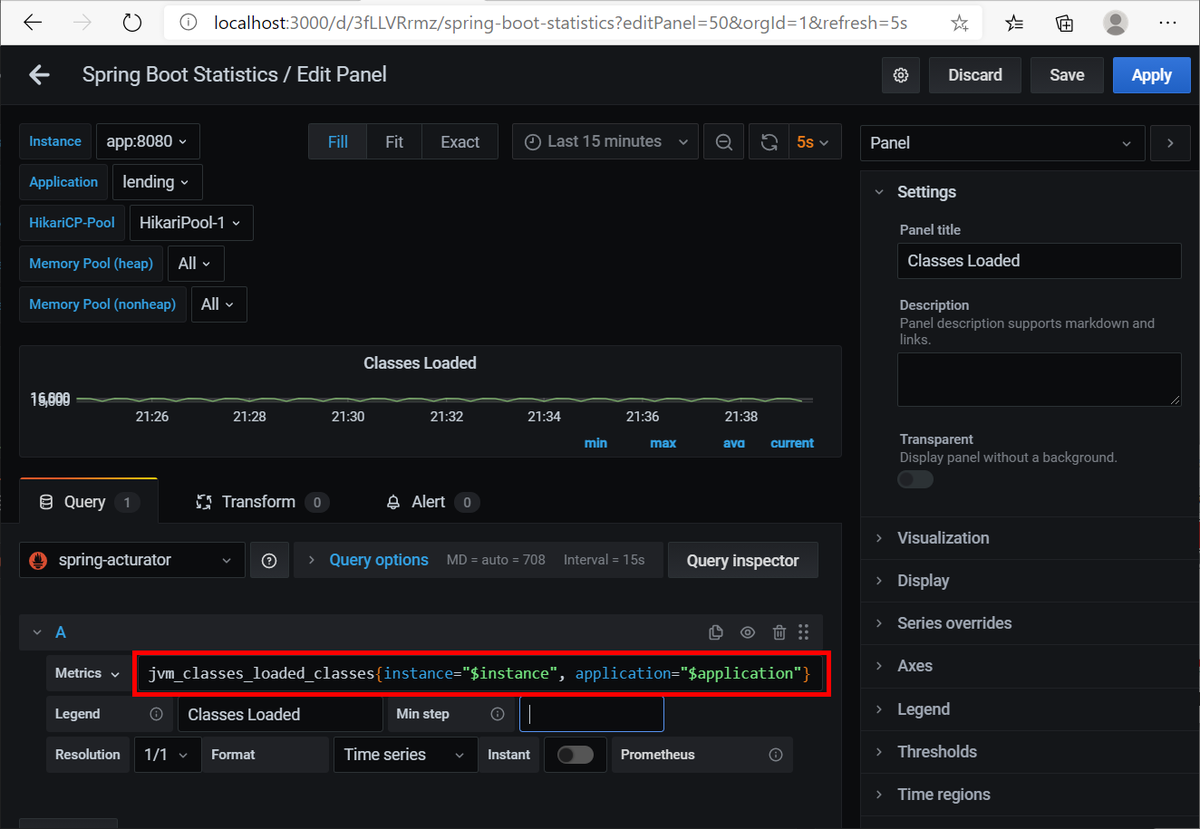Open the 5s refresh interval dropdown
This screenshot has width=1200, height=829.
click(814, 142)
